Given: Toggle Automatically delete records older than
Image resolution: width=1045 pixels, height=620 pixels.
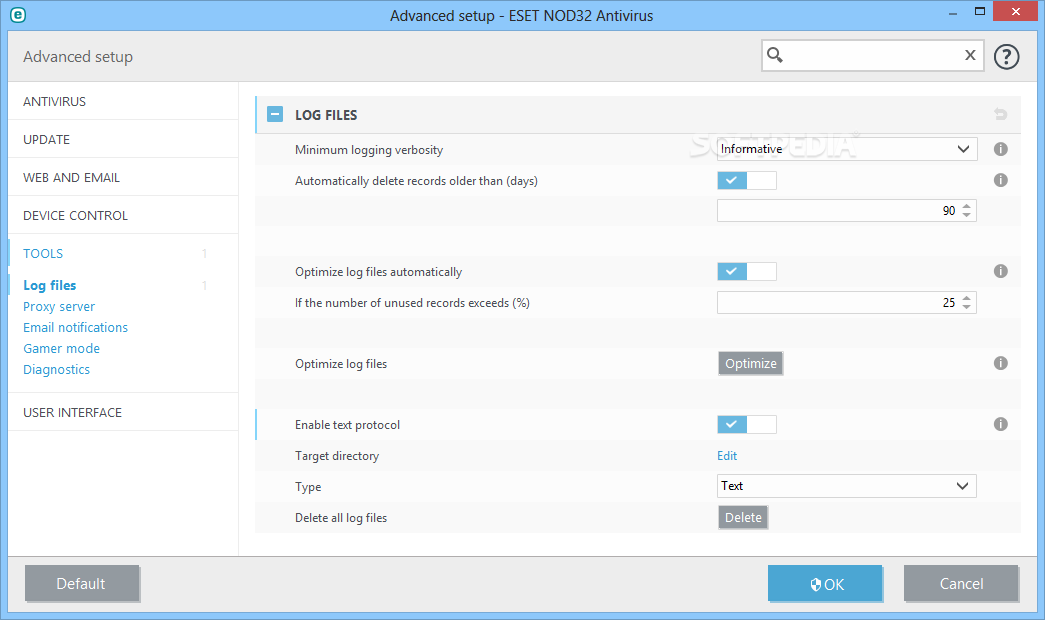Looking at the screenshot, I should [747, 180].
